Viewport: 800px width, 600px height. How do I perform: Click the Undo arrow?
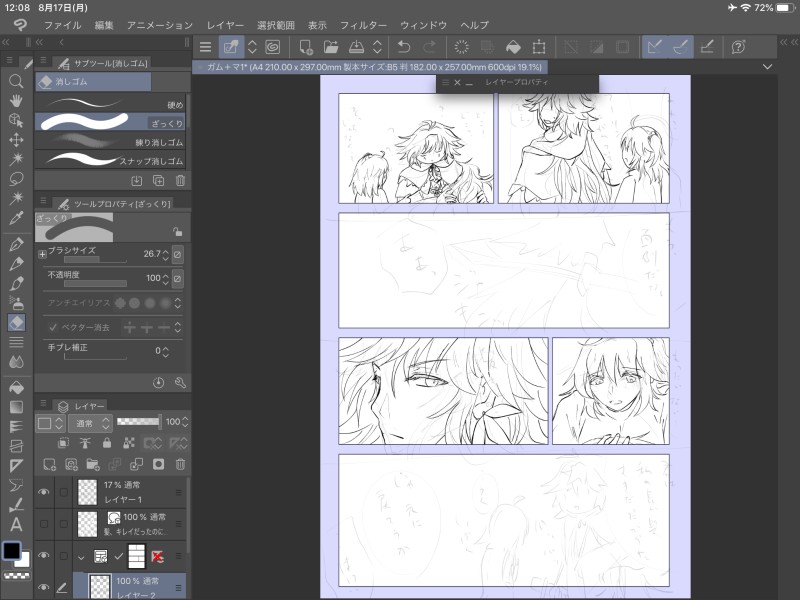[404, 47]
